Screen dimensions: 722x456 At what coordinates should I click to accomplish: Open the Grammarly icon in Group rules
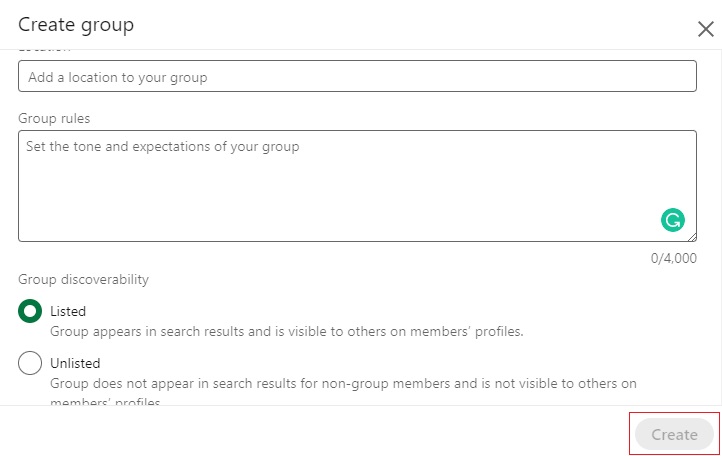(673, 220)
